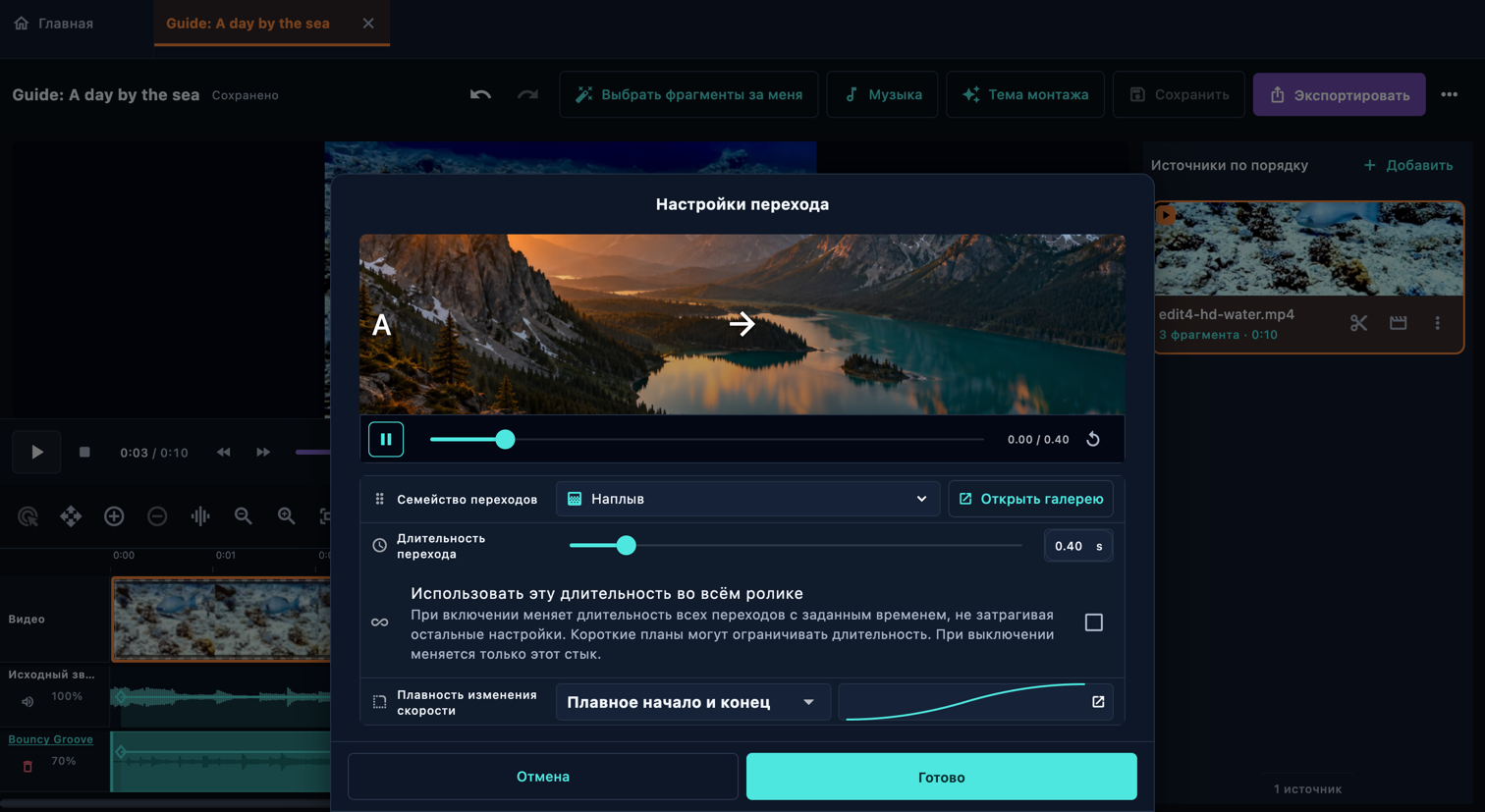Play the main timeline with the play button
Image resolution: width=1485 pixels, height=812 pixels.
click(36, 453)
